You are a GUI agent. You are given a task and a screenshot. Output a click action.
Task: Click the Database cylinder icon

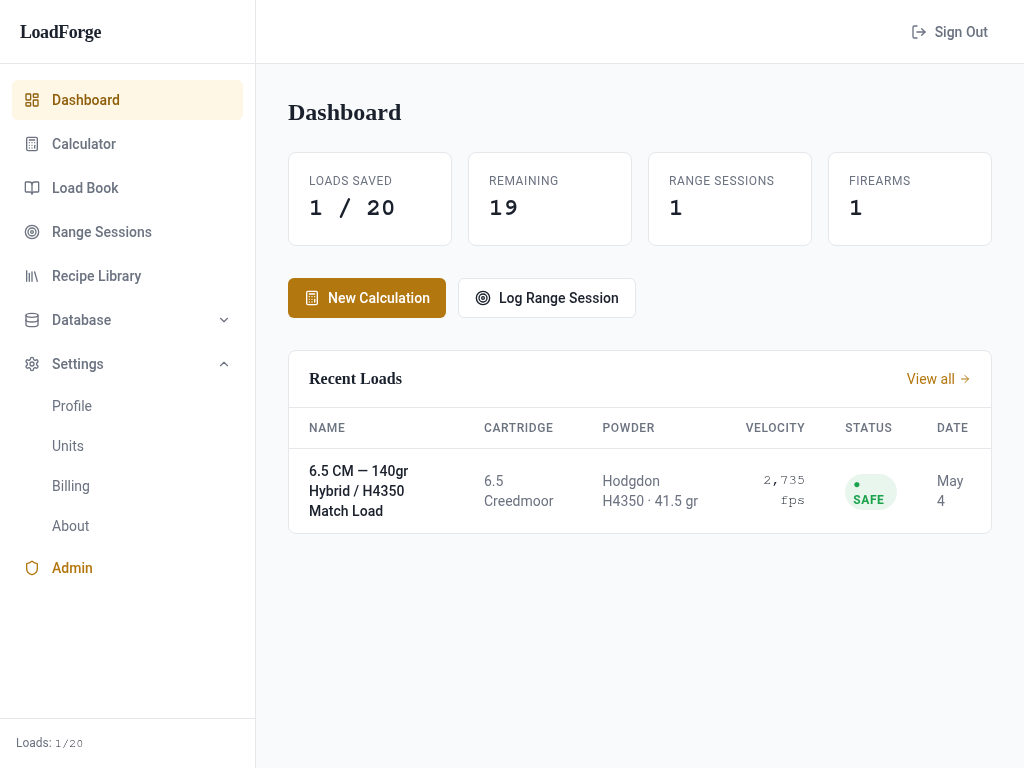coord(32,320)
